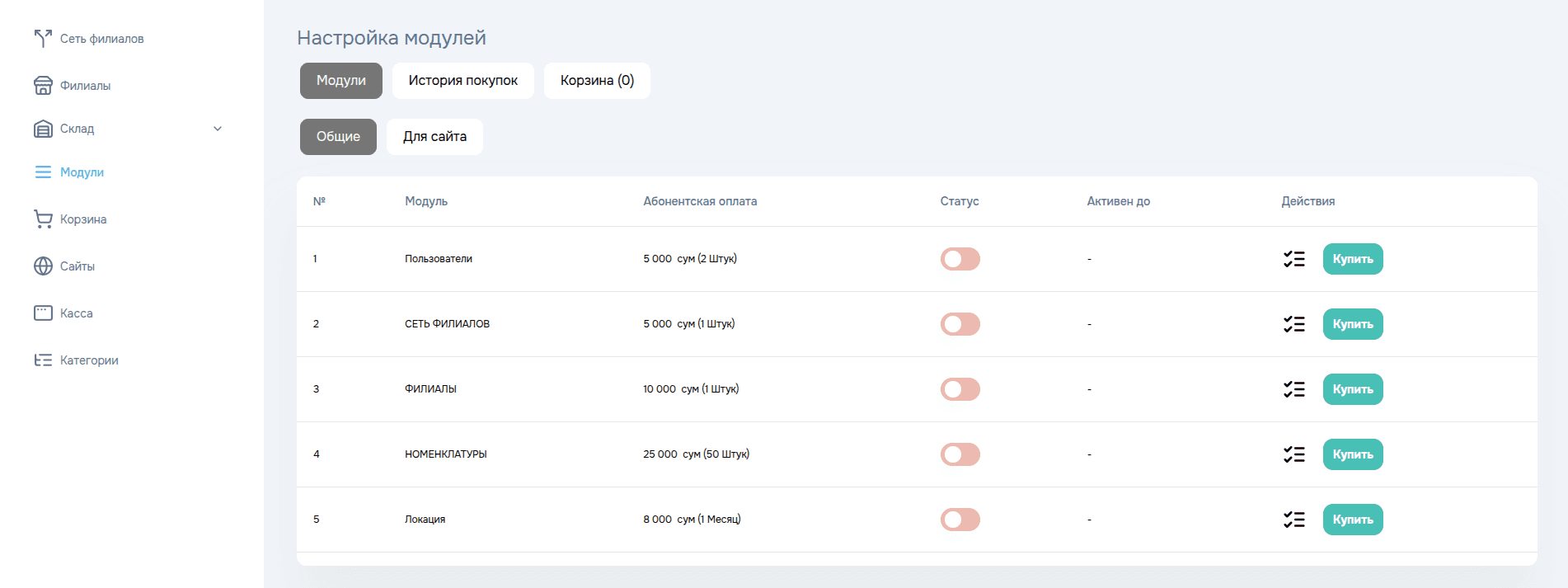Select Модули item in the sidebar
The height and width of the screenshot is (588, 1568).
coord(82,172)
